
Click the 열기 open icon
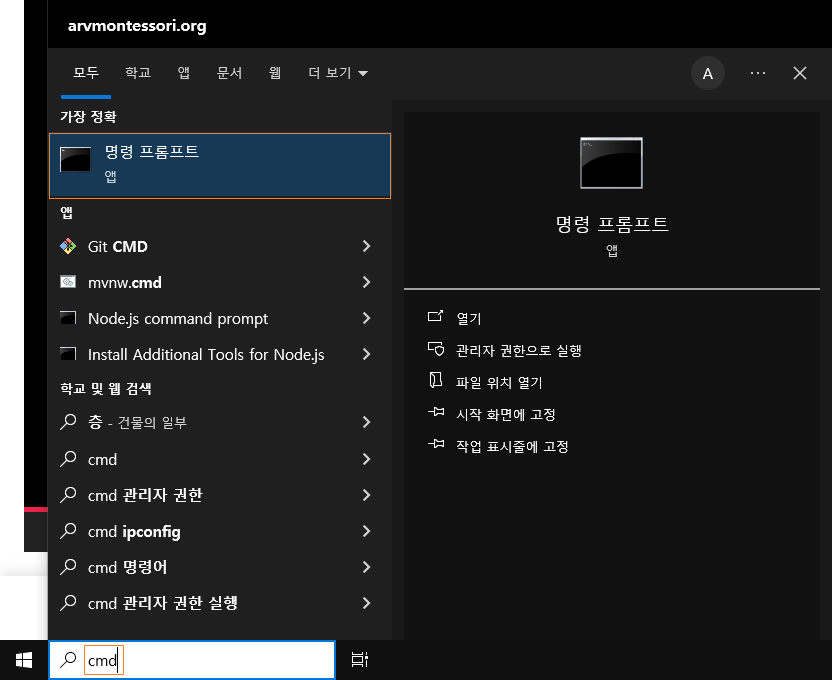click(436, 316)
